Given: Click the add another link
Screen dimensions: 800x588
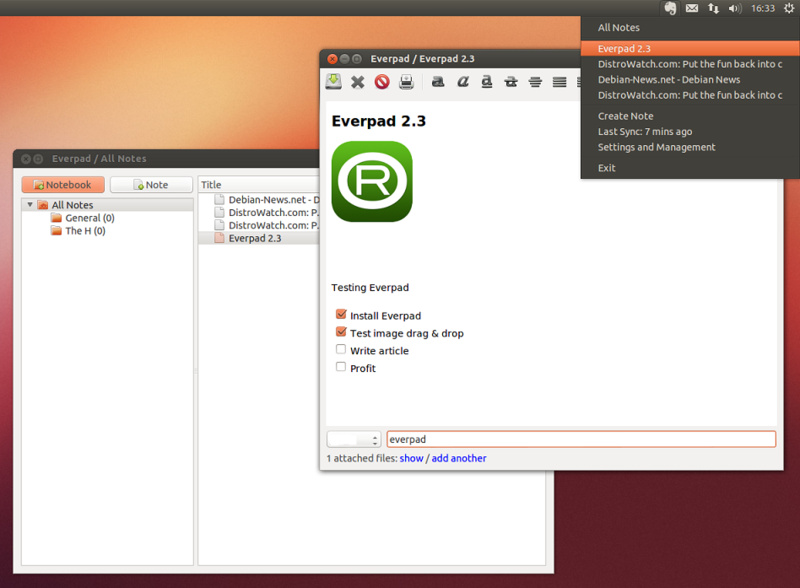Looking at the screenshot, I should point(459,458).
